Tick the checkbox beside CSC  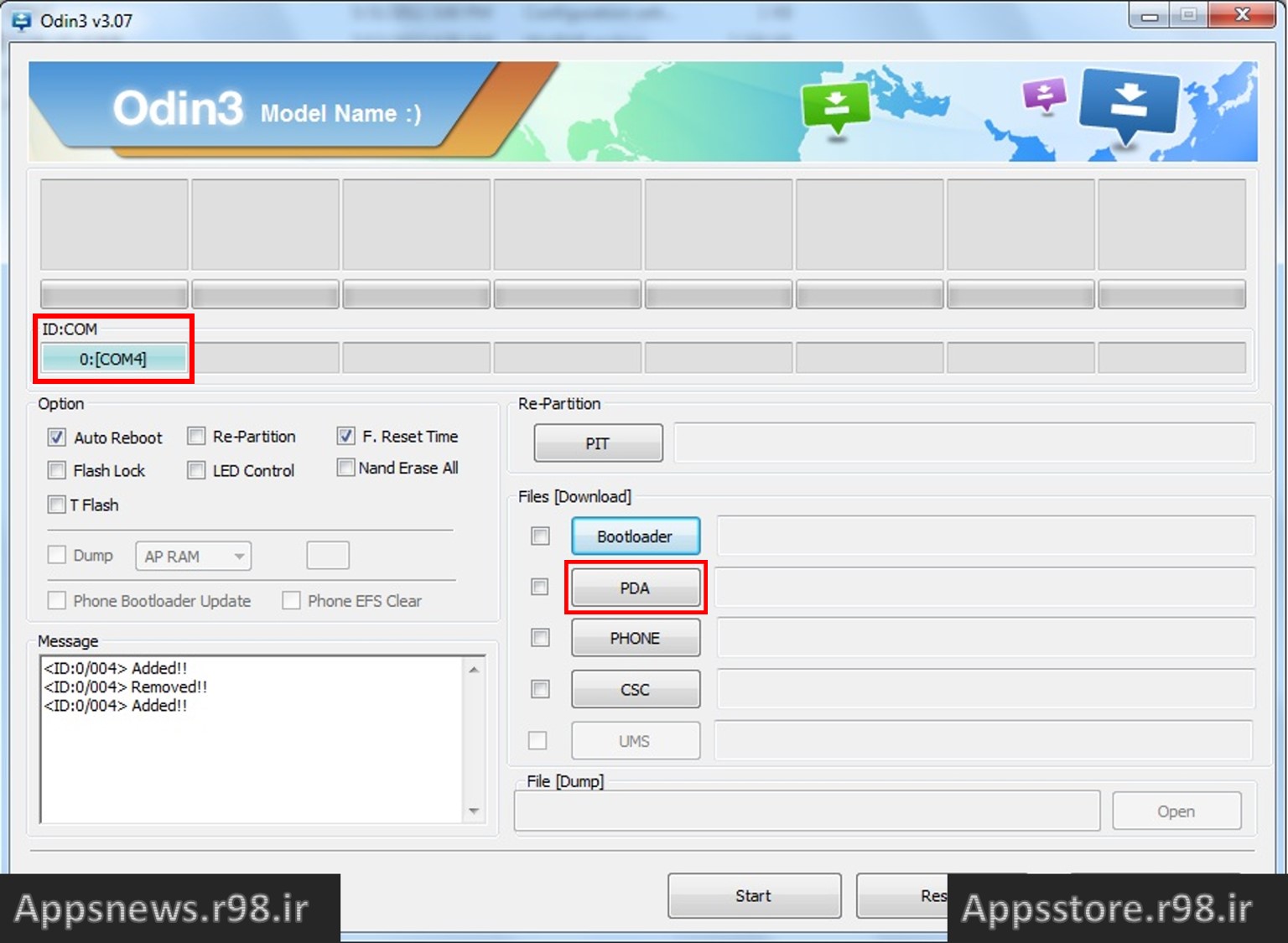click(x=541, y=689)
